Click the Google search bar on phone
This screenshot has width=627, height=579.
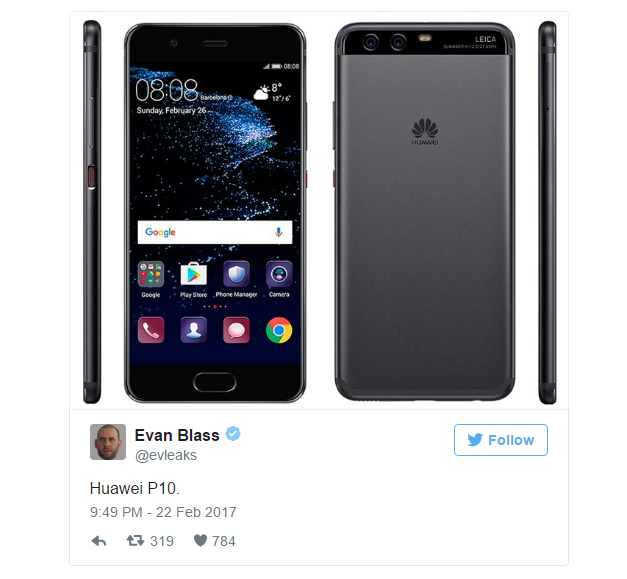[215, 232]
